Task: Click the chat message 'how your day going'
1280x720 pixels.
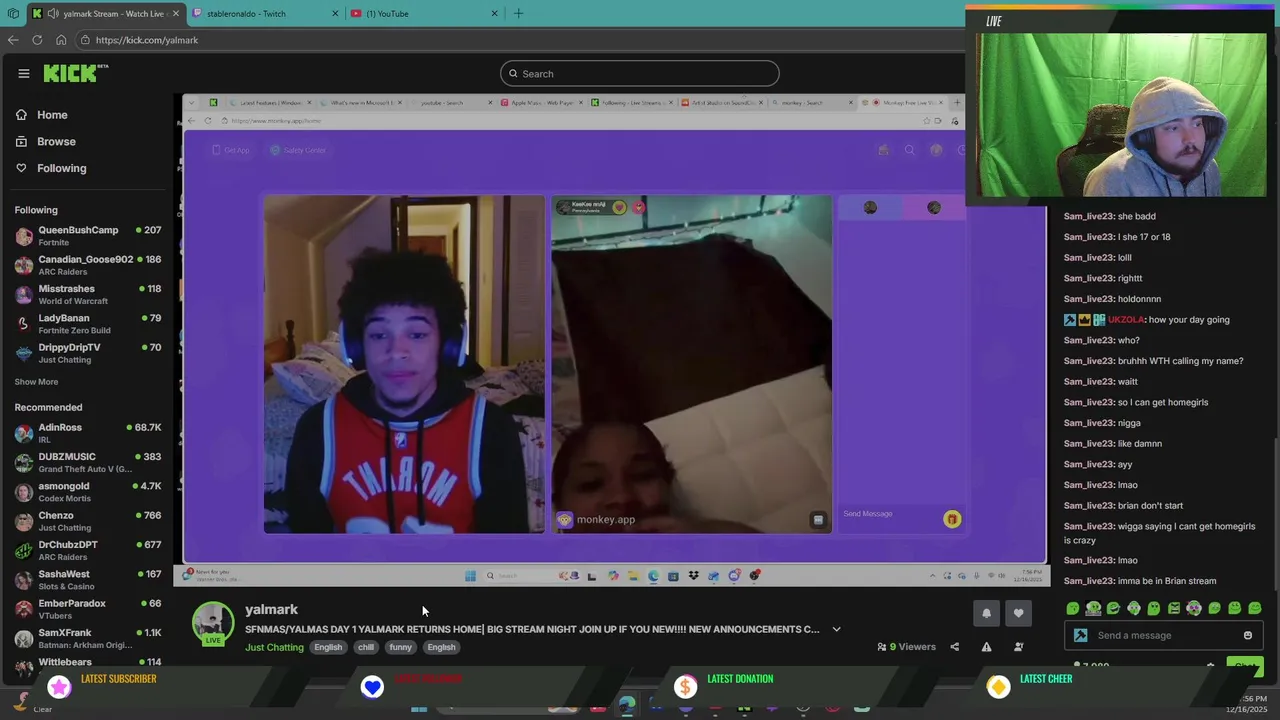Action: [x=1189, y=320]
